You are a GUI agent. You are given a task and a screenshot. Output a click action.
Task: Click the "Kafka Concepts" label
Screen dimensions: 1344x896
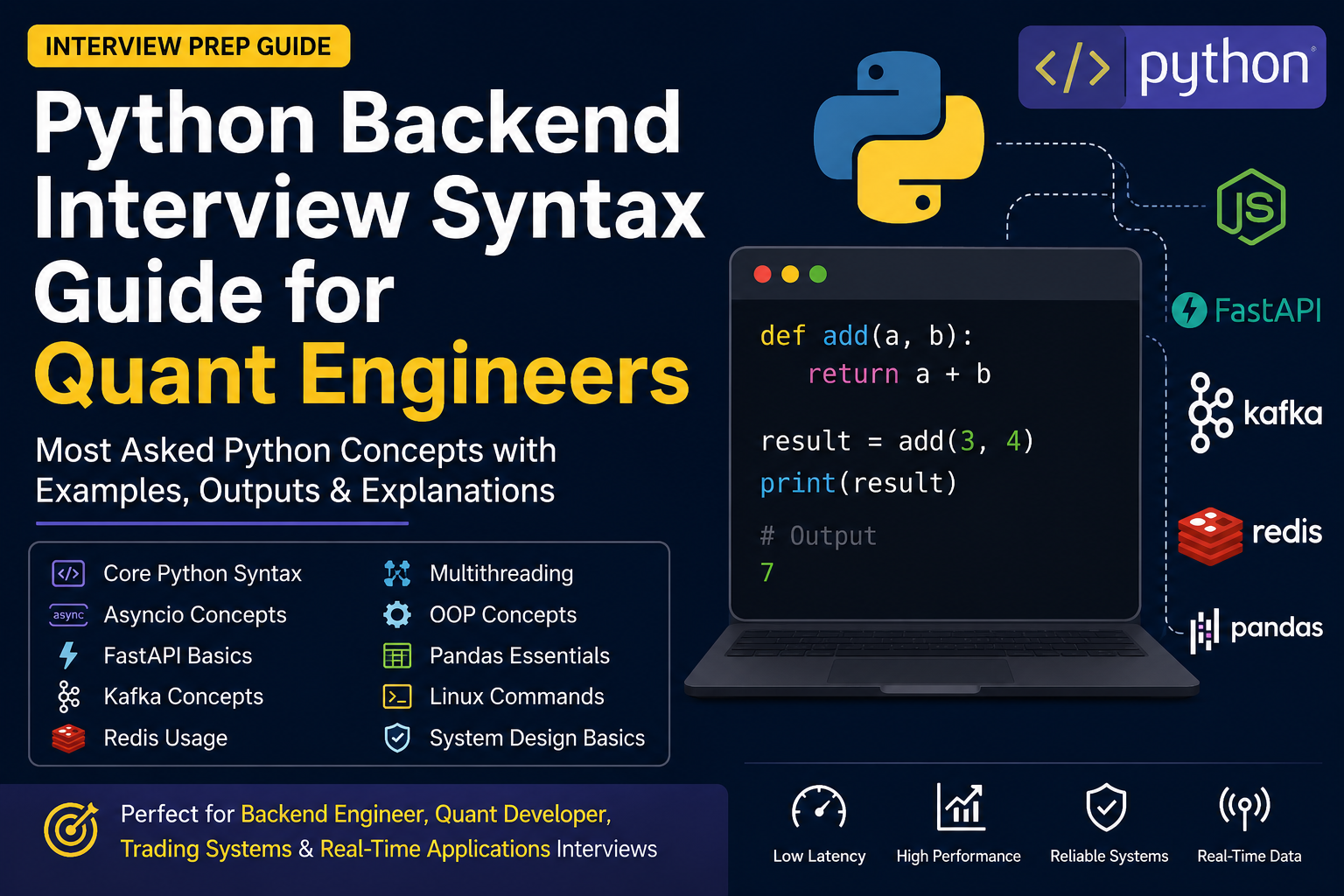coord(184,696)
